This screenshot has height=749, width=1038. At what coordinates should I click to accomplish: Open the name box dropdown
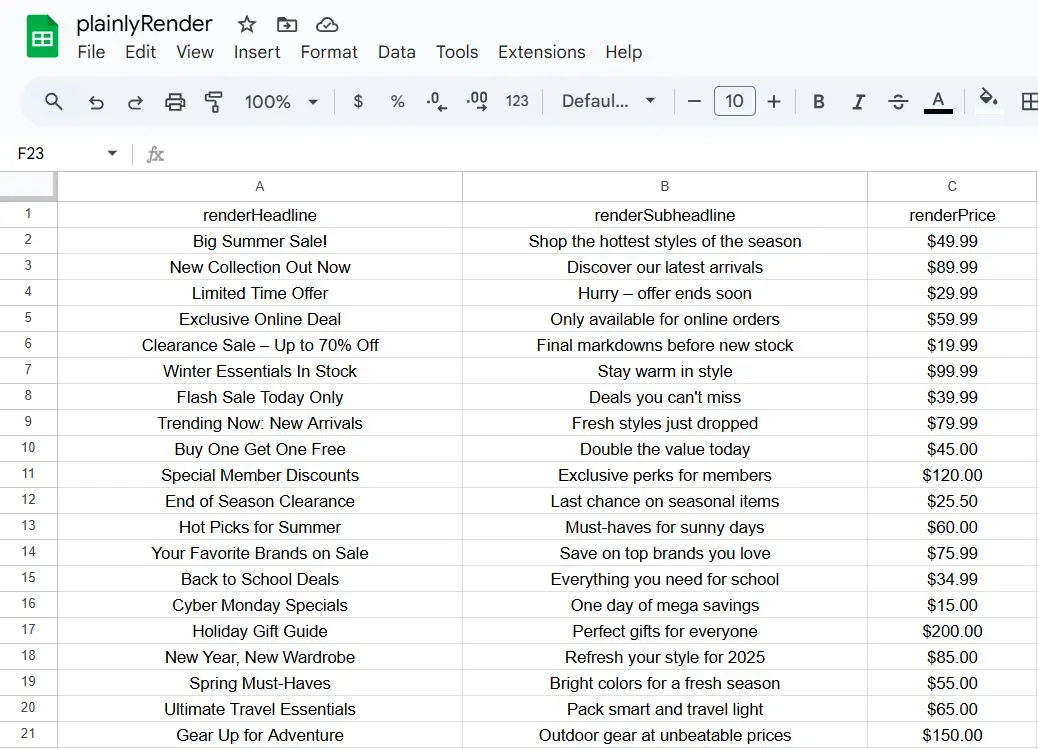112,153
